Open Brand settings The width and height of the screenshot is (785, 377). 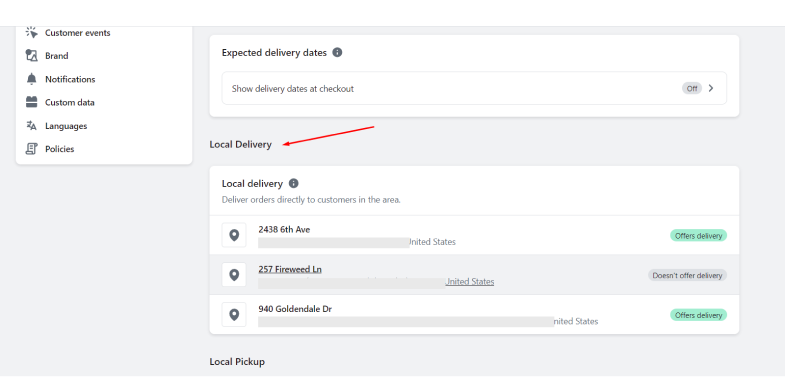pyautogui.click(x=57, y=56)
